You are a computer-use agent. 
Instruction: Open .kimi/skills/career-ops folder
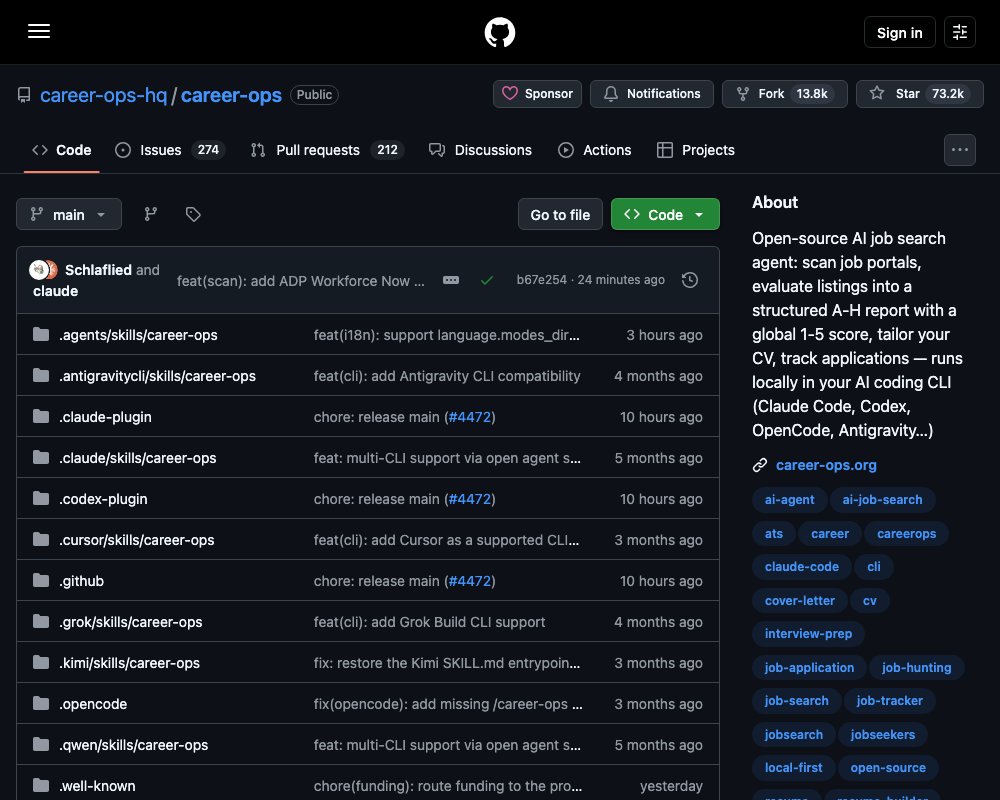click(x=129, y=663)
